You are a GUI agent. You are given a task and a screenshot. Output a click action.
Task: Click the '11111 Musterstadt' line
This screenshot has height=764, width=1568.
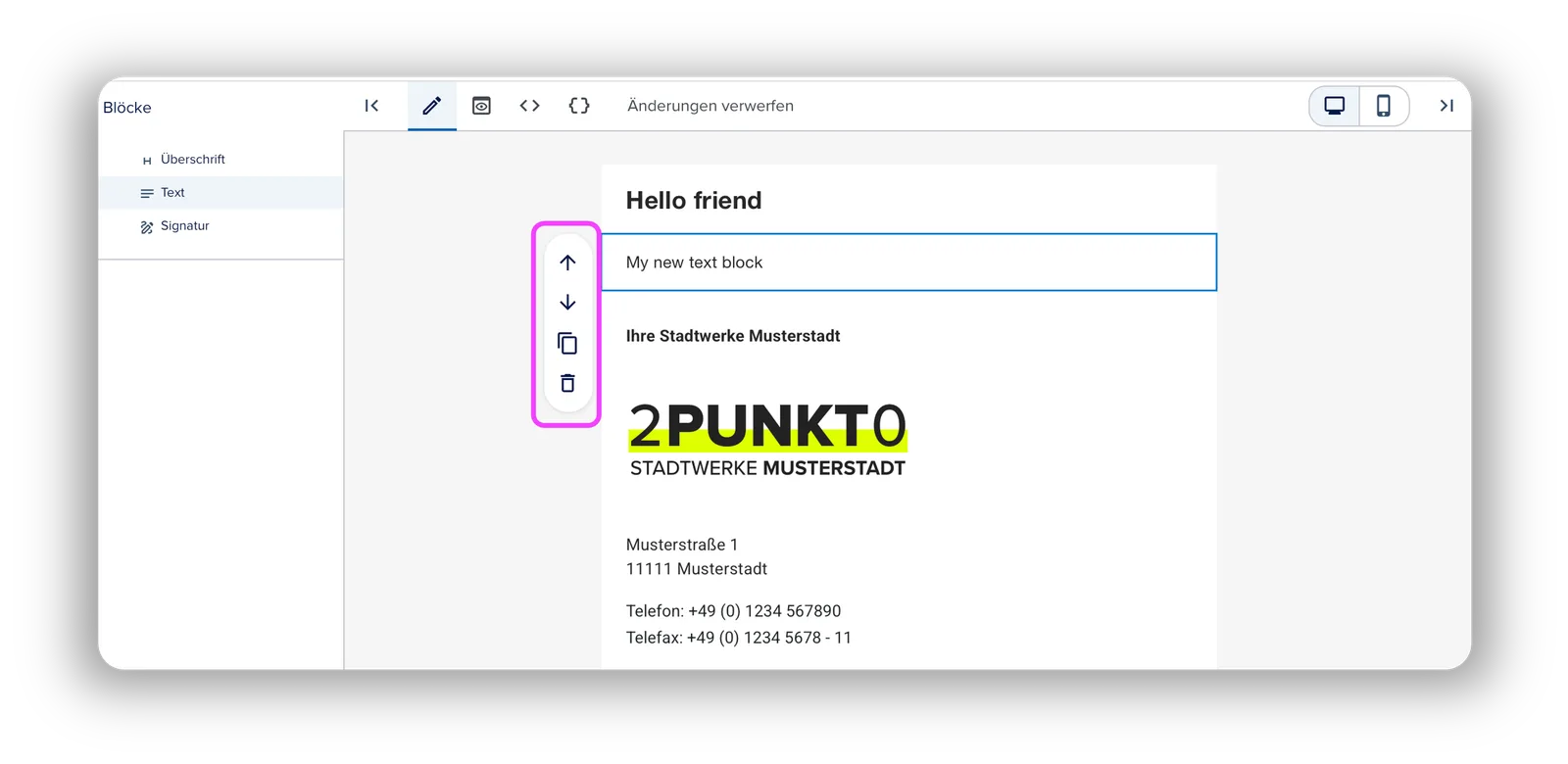pos(697,569)
